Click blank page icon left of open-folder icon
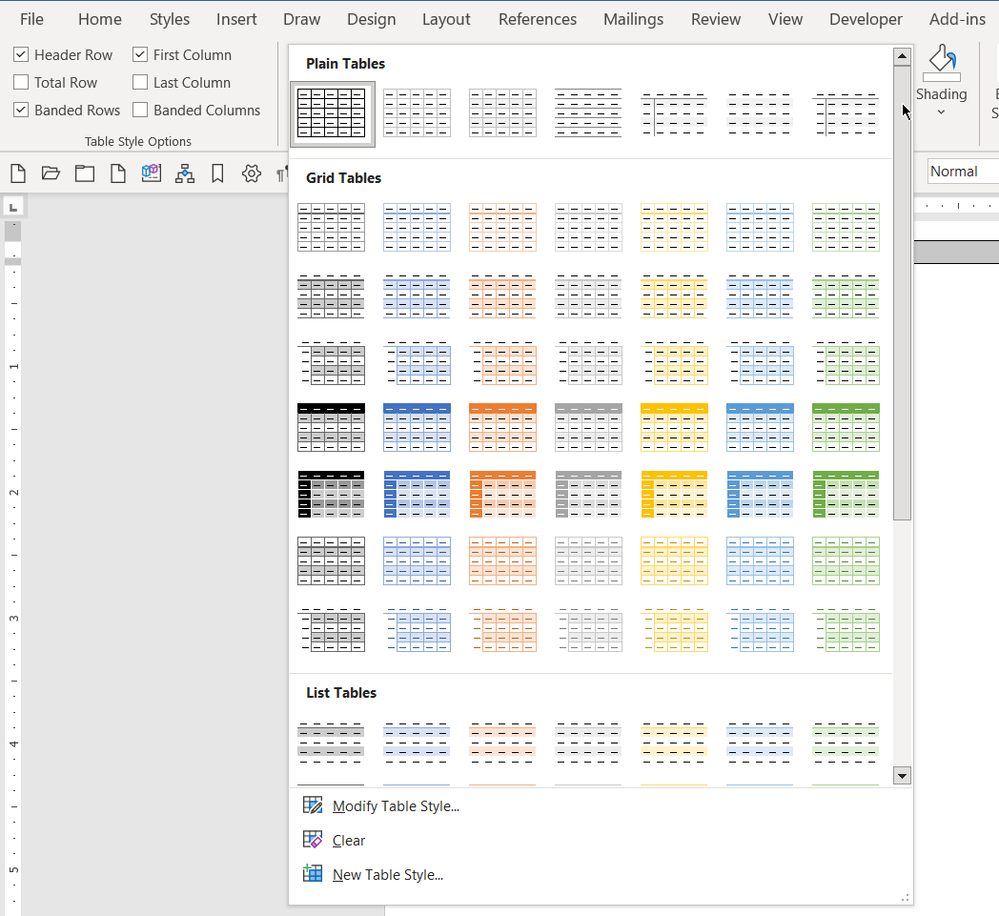 click(x=18, y=173)
